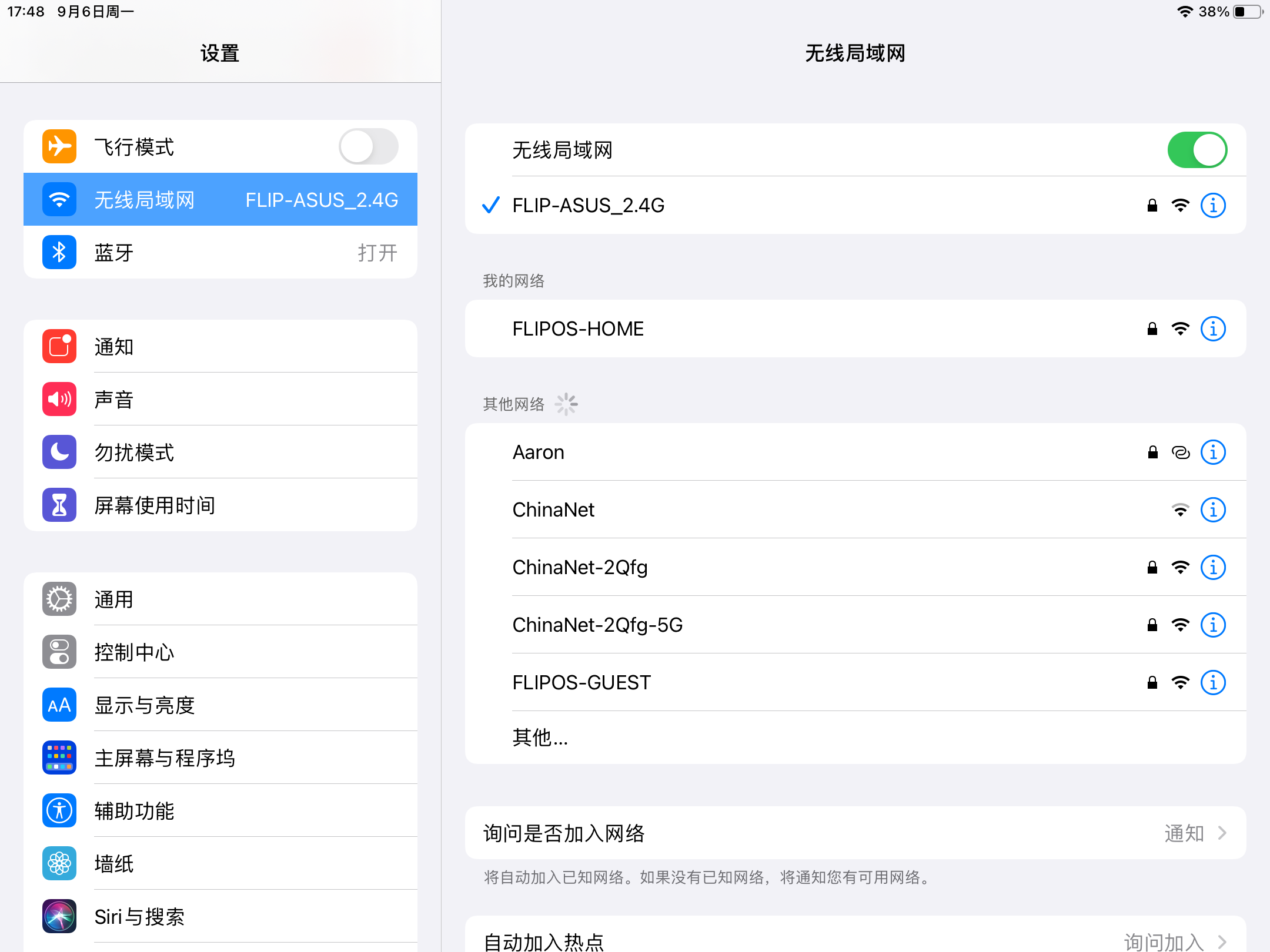Open 蓝牙 Bluetooth settings row
Image resolution: width=1270 pixels, height=952 pixels.
coord(220,252)
